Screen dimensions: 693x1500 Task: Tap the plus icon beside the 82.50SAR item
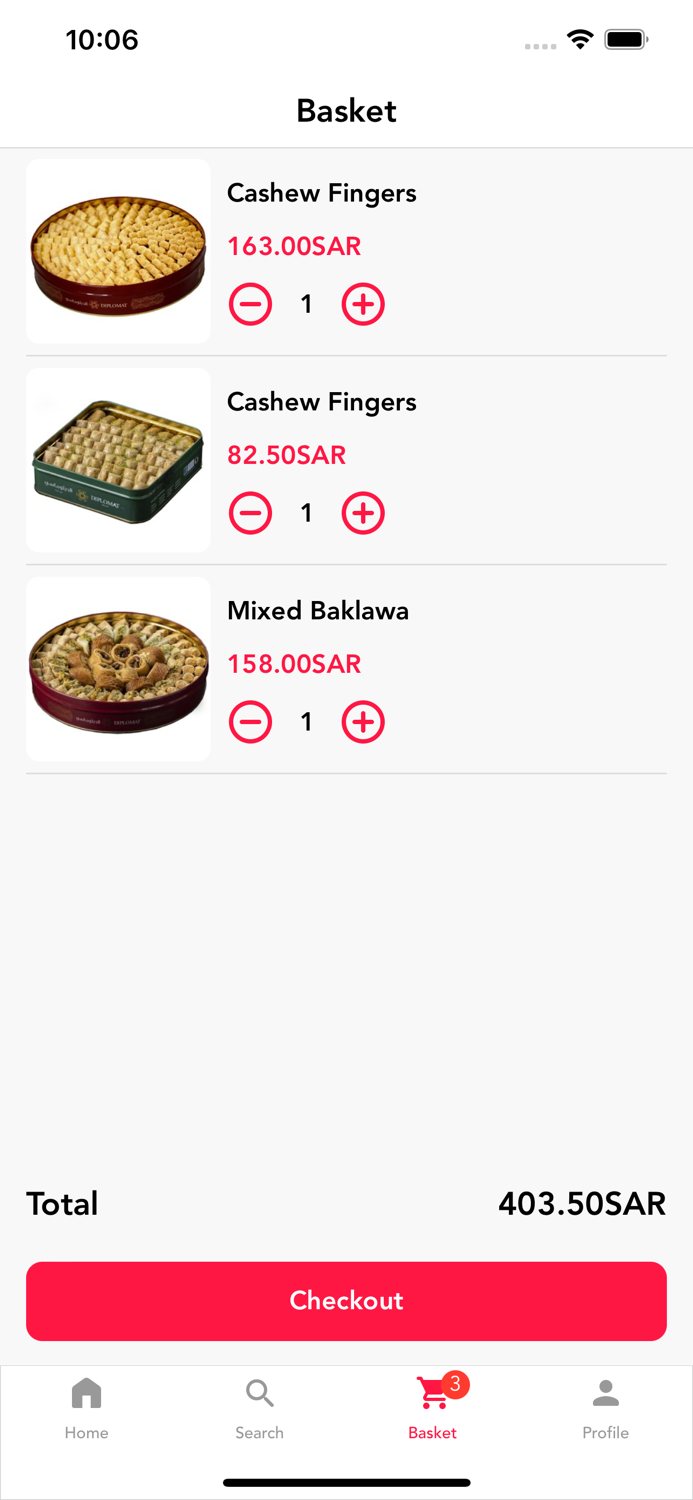[363, 513]
